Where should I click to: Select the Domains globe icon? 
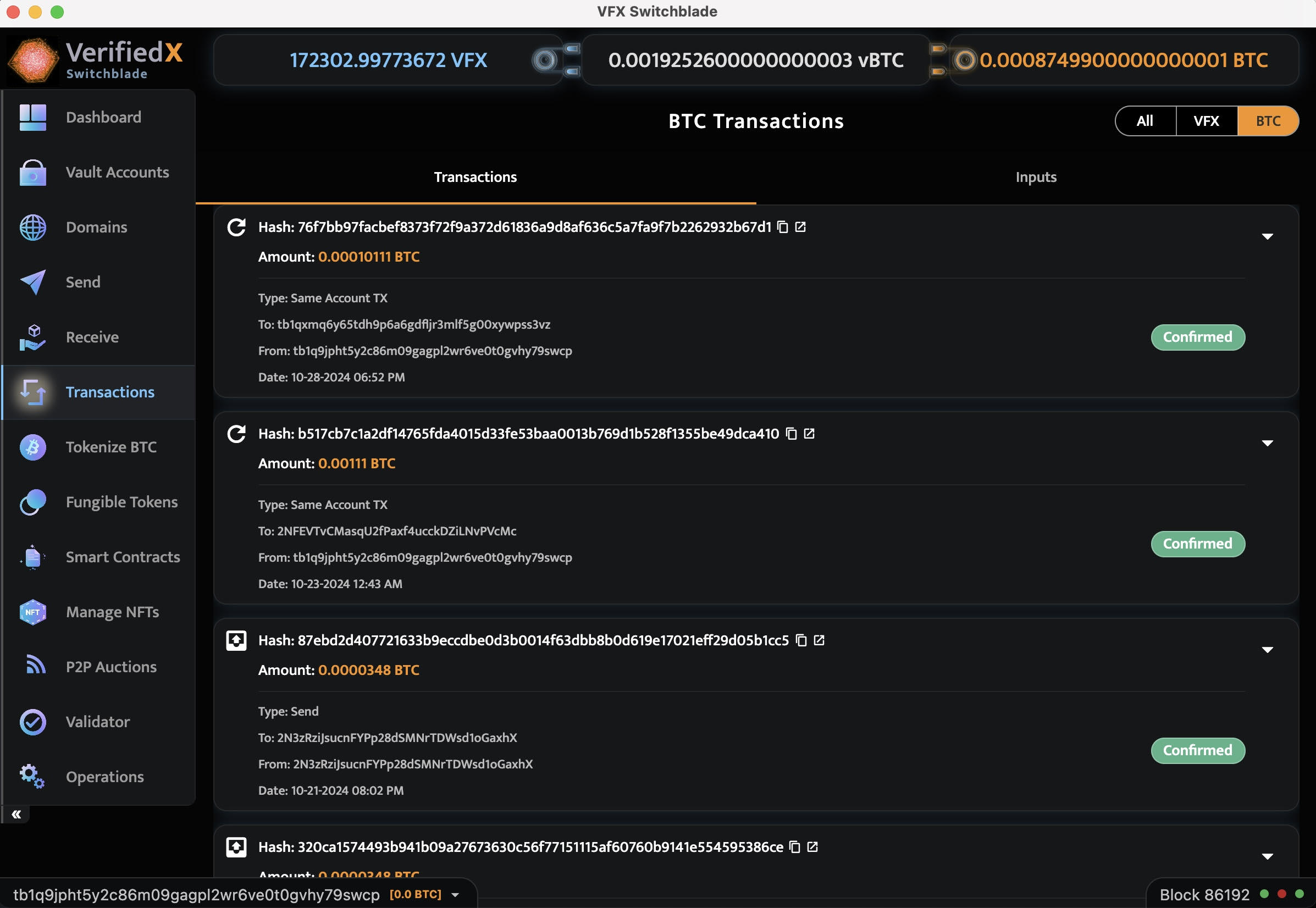(32, 228)
